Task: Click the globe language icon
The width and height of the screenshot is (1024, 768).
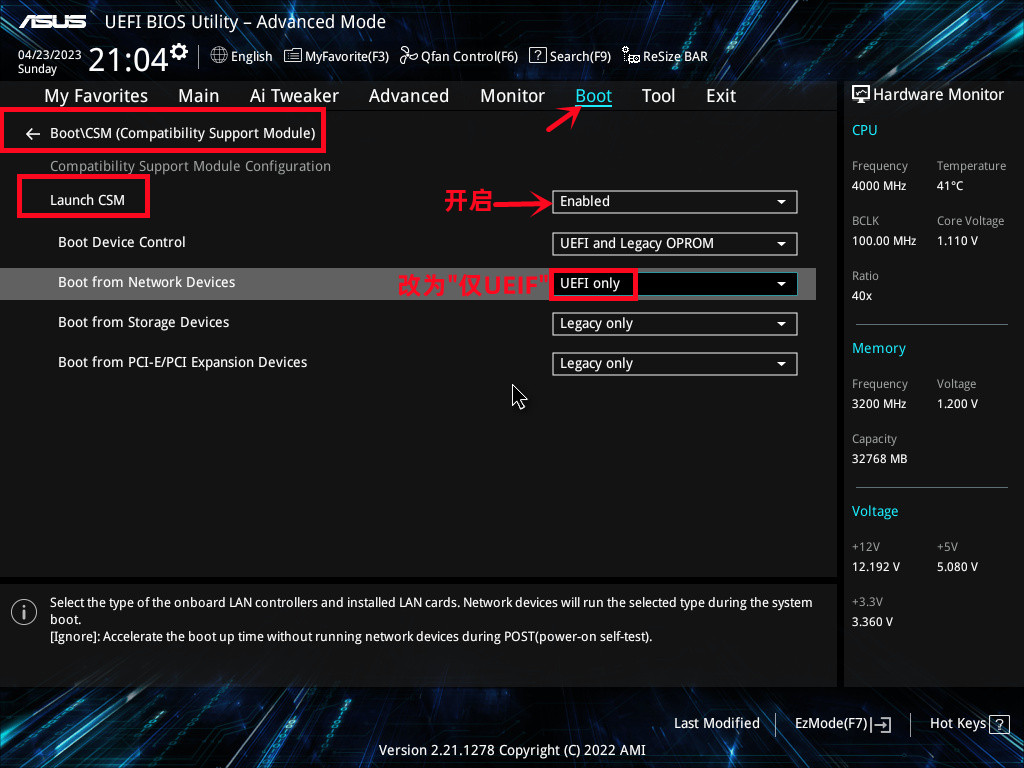Action: click(x=219, y=56)
